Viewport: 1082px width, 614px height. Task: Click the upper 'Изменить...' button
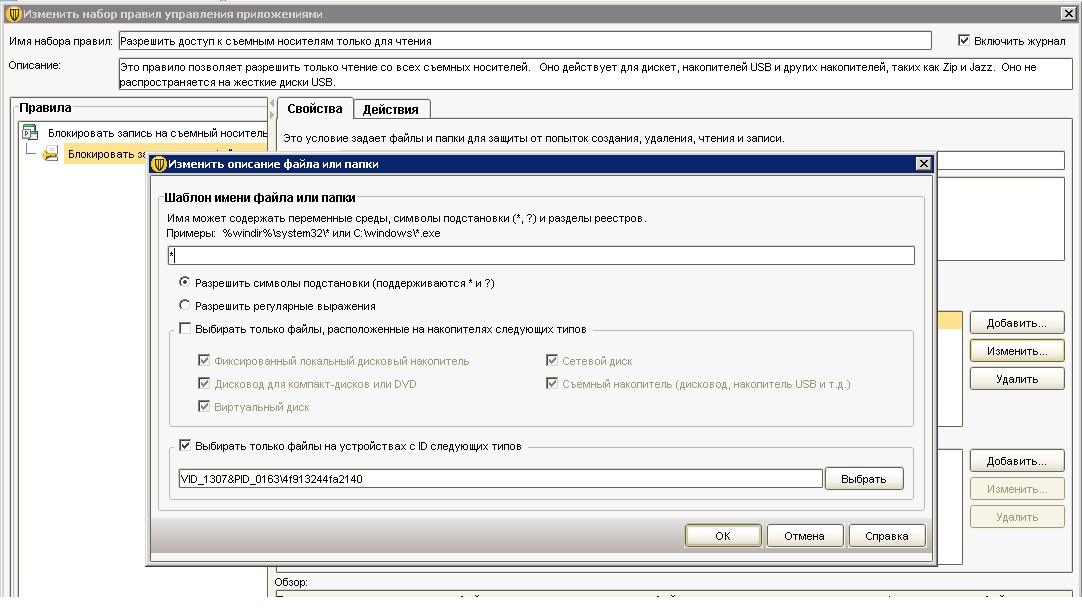(x=1016, y=351)
